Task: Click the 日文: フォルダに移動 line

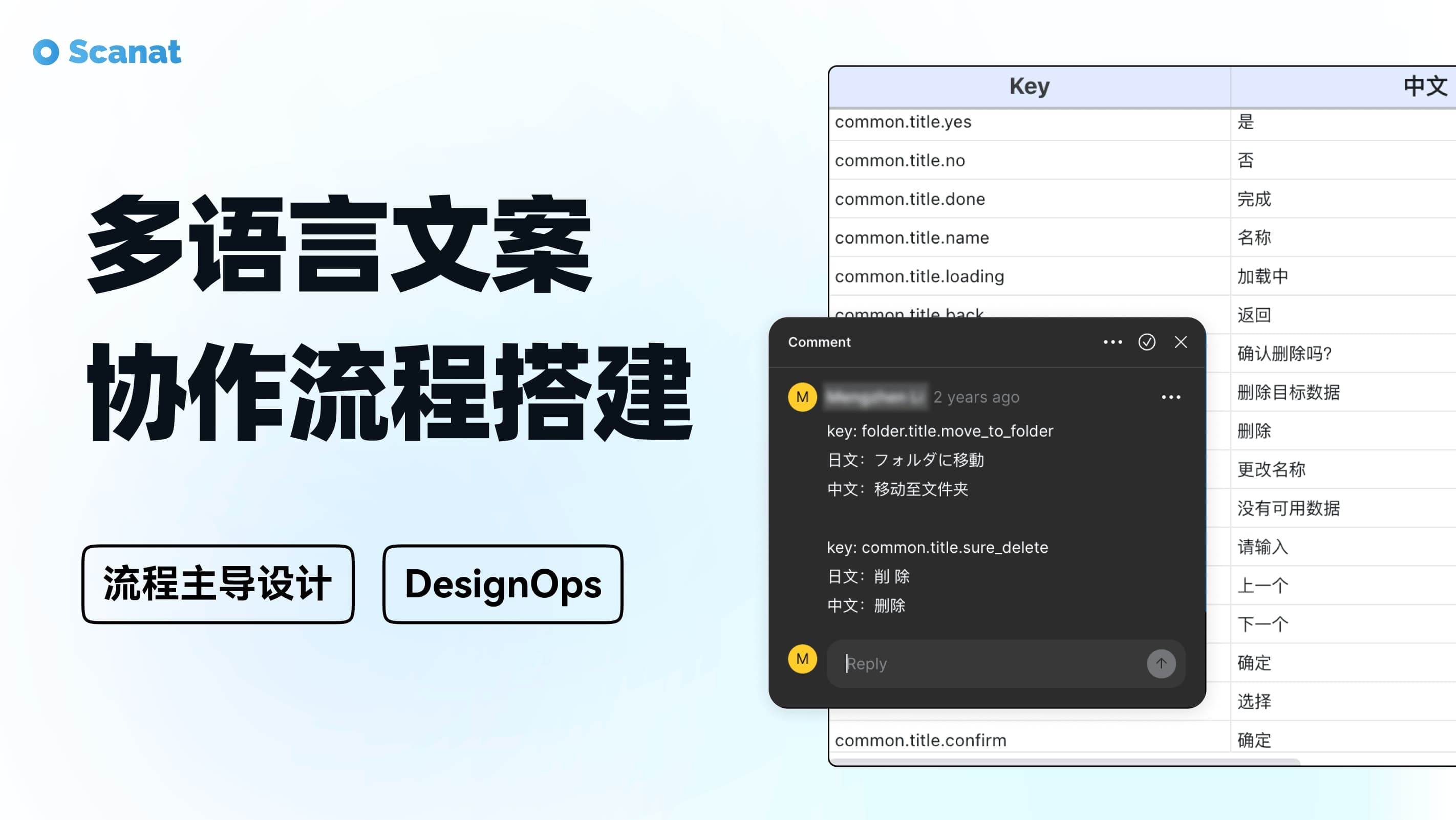Action: (x=906, y=460)
